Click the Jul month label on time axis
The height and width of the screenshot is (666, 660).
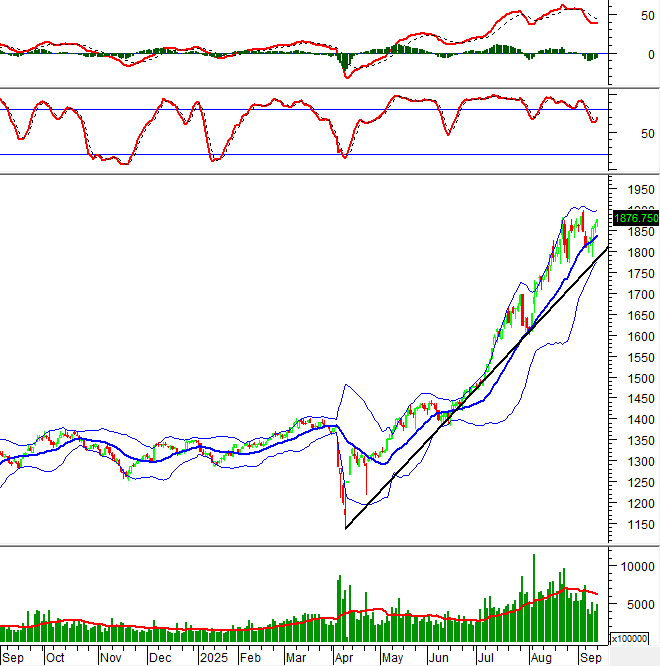click(x=488, y=658)
